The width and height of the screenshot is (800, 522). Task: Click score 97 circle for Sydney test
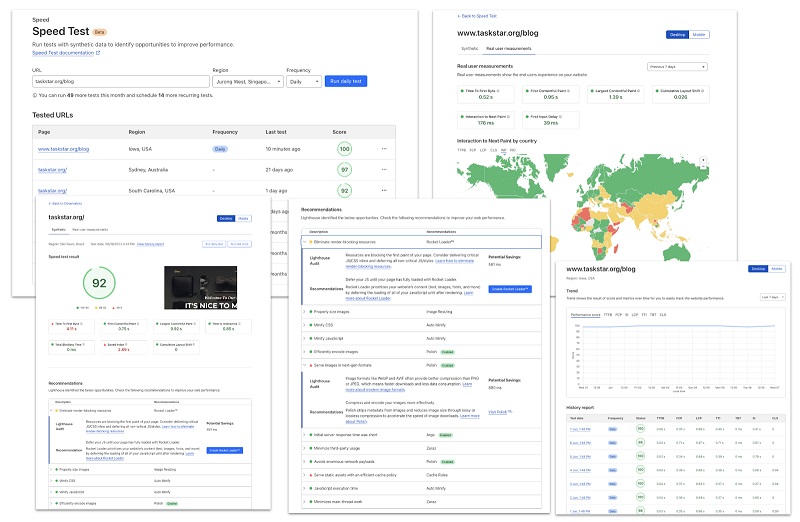344,170
